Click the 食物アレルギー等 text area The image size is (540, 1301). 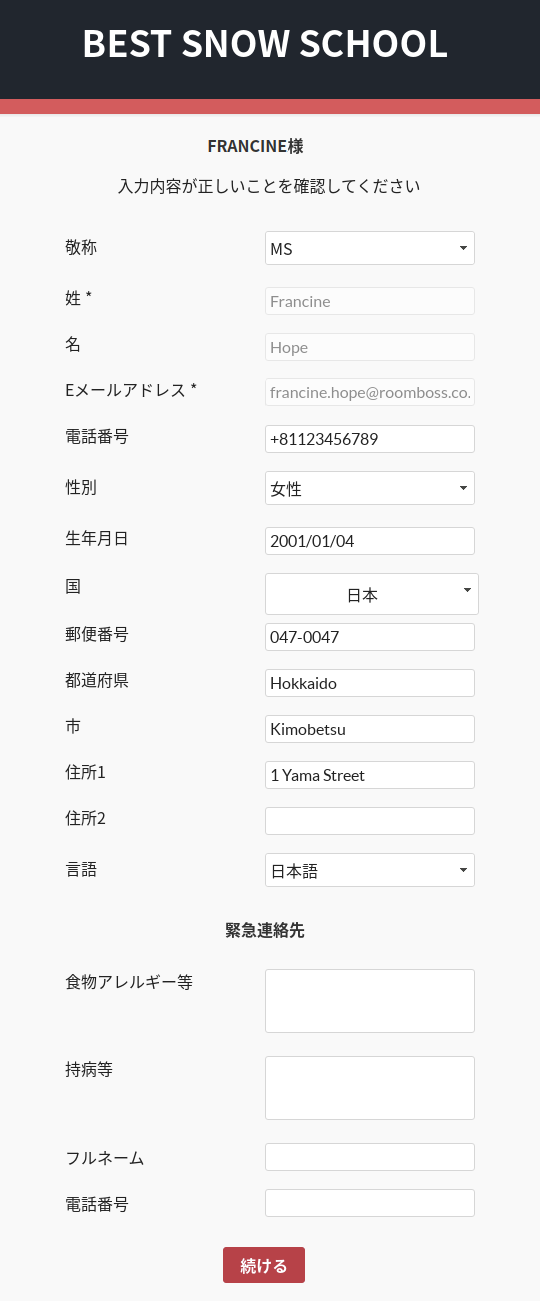pos(370,1001)
